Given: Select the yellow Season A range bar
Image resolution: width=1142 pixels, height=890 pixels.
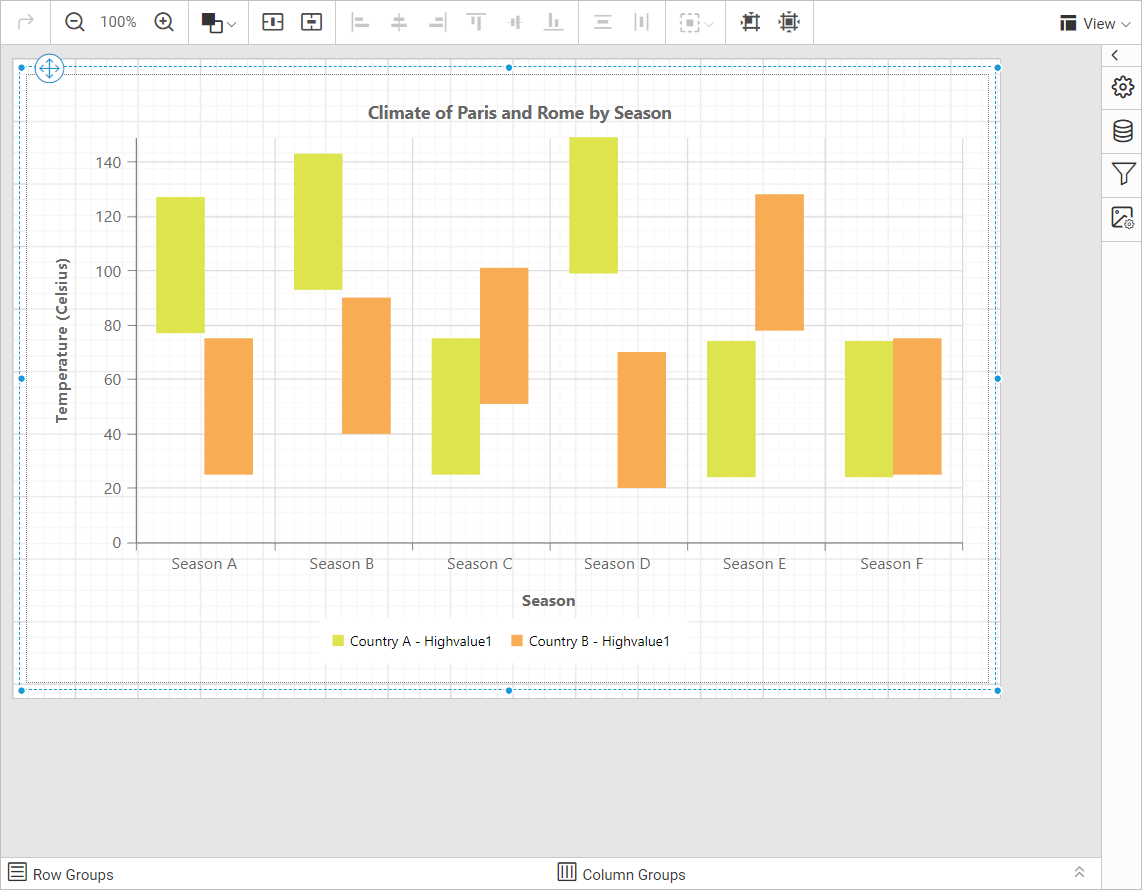Looking at the screenshot, I should [181, 265].
